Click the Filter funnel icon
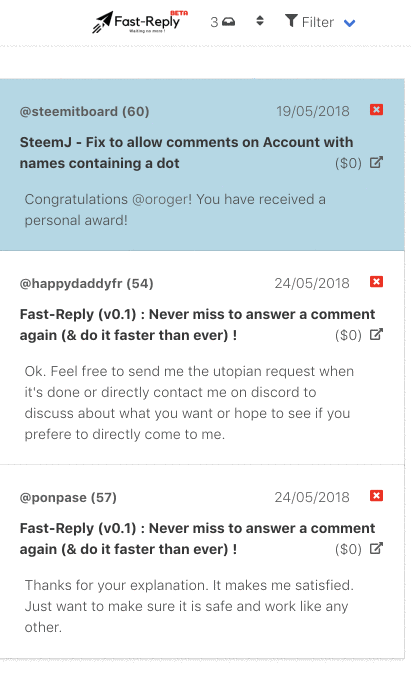Image resolution: width=411 pixels, height=673 pixels. click(x=291, y=20)
